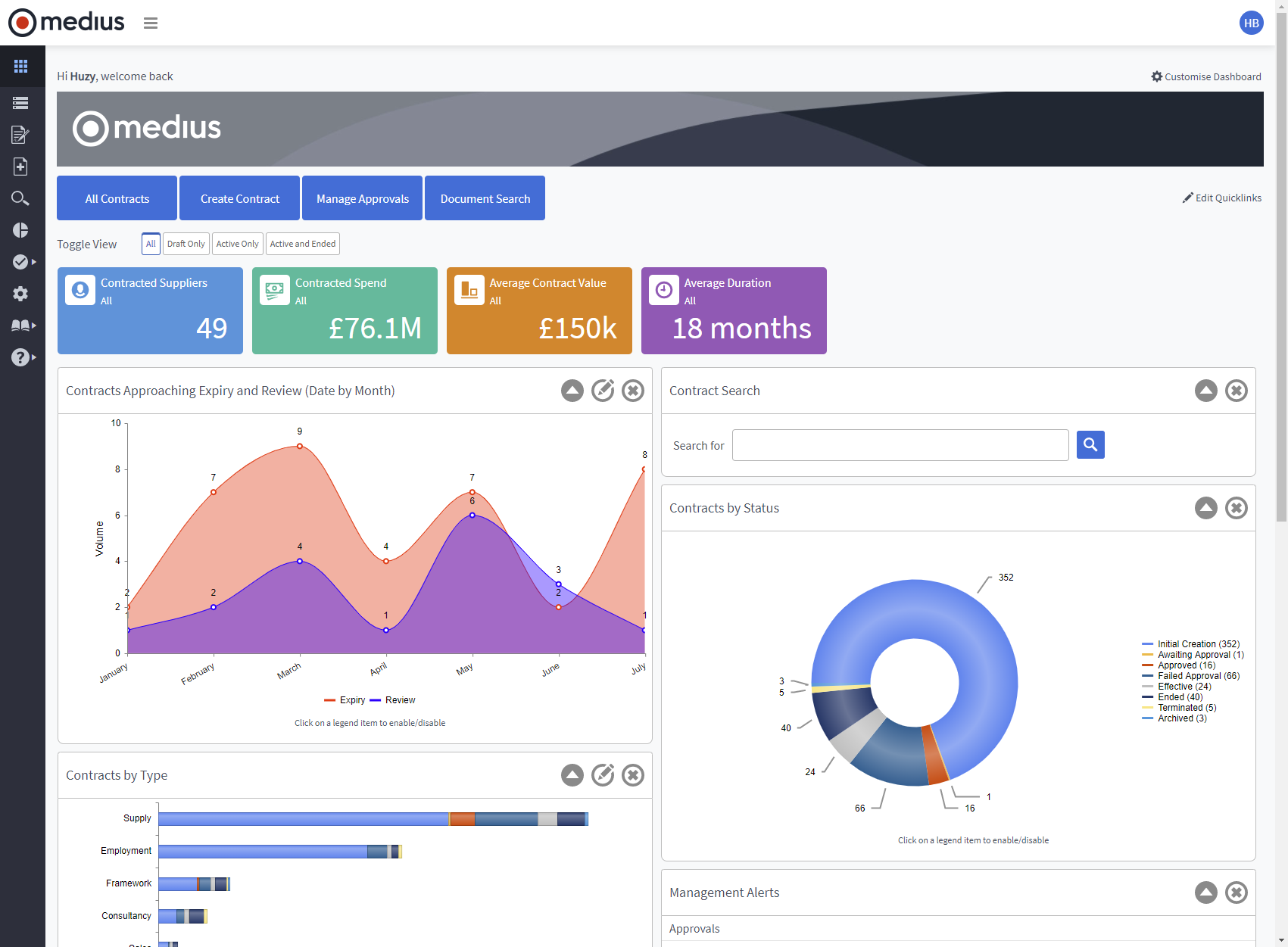Click Edit Quicklinks link

[x=1222, y=198]
